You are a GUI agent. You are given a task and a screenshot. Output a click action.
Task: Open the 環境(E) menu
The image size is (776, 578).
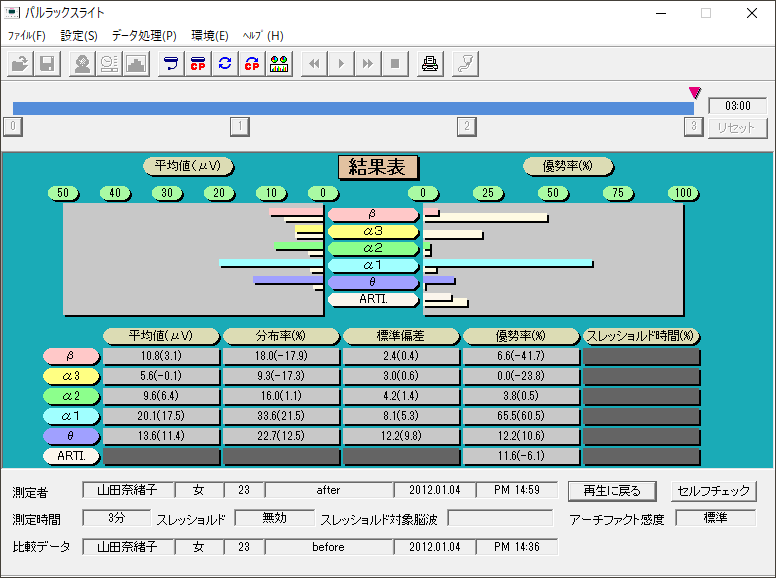click(x=210, y=36)
